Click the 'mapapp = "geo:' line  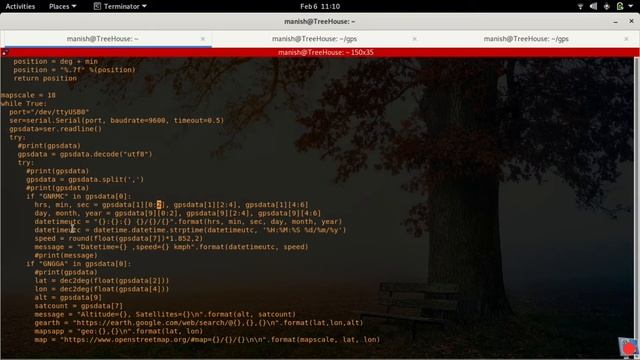119,331
